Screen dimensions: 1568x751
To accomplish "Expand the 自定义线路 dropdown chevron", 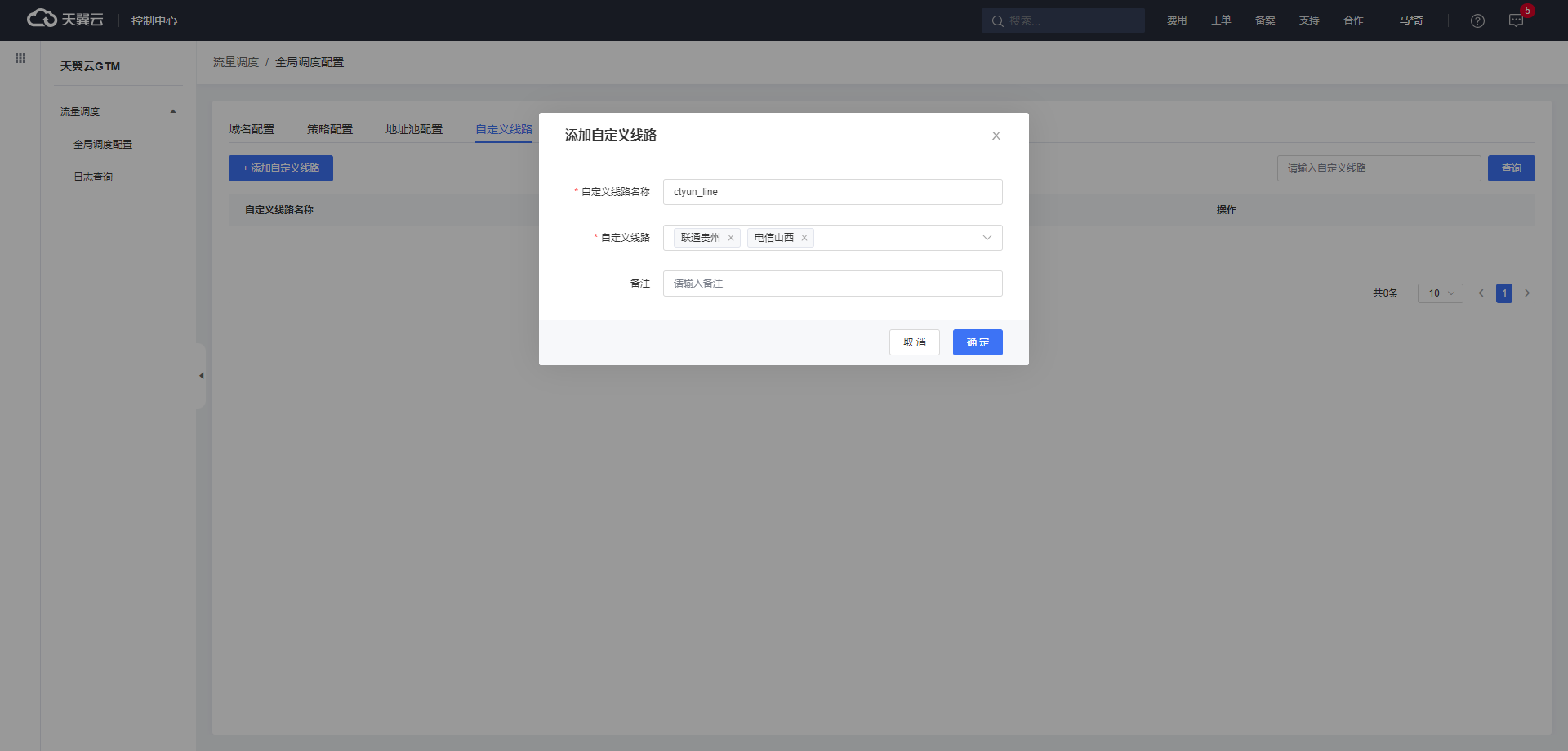I will [x=987, y=238].
